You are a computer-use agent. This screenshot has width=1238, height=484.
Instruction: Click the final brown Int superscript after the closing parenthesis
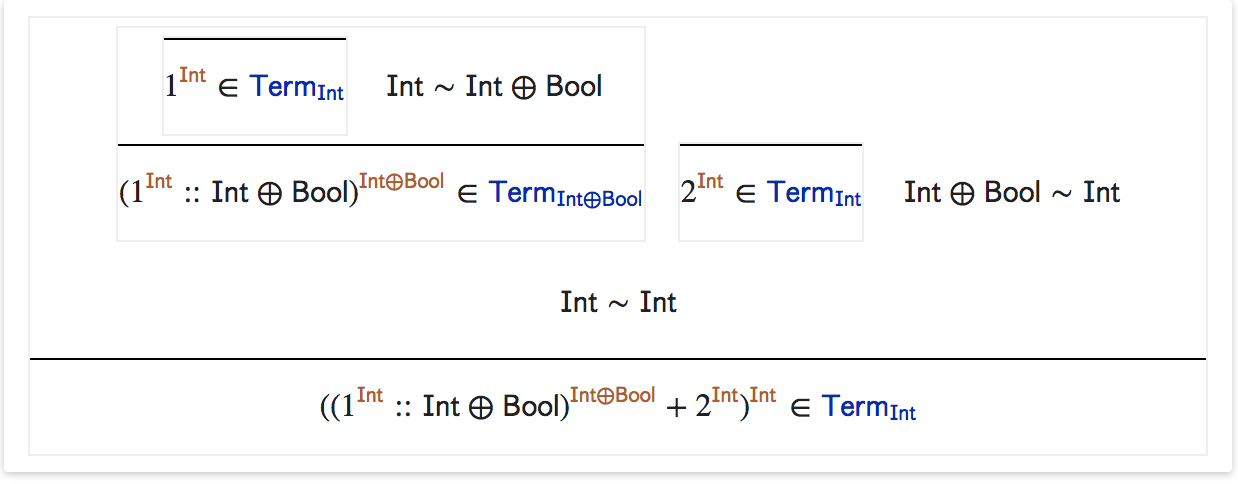click(763, 394)
